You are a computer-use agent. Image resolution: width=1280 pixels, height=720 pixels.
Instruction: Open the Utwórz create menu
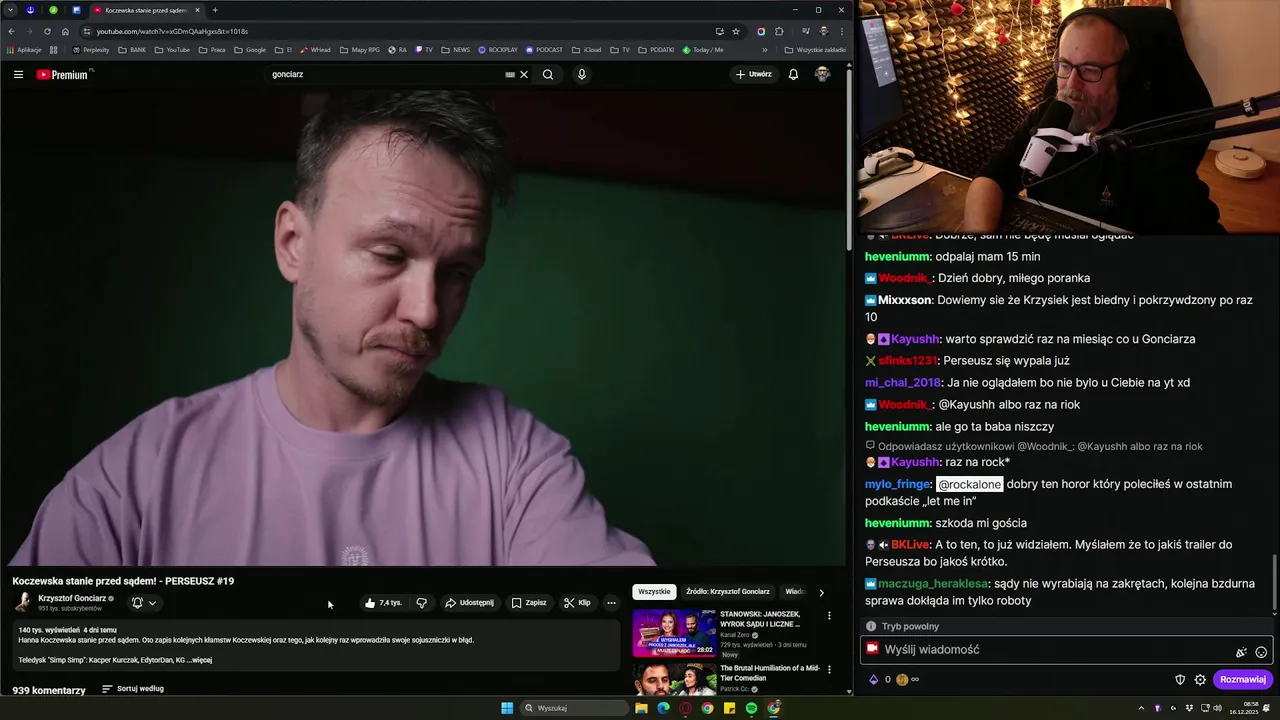click(754, 74)
